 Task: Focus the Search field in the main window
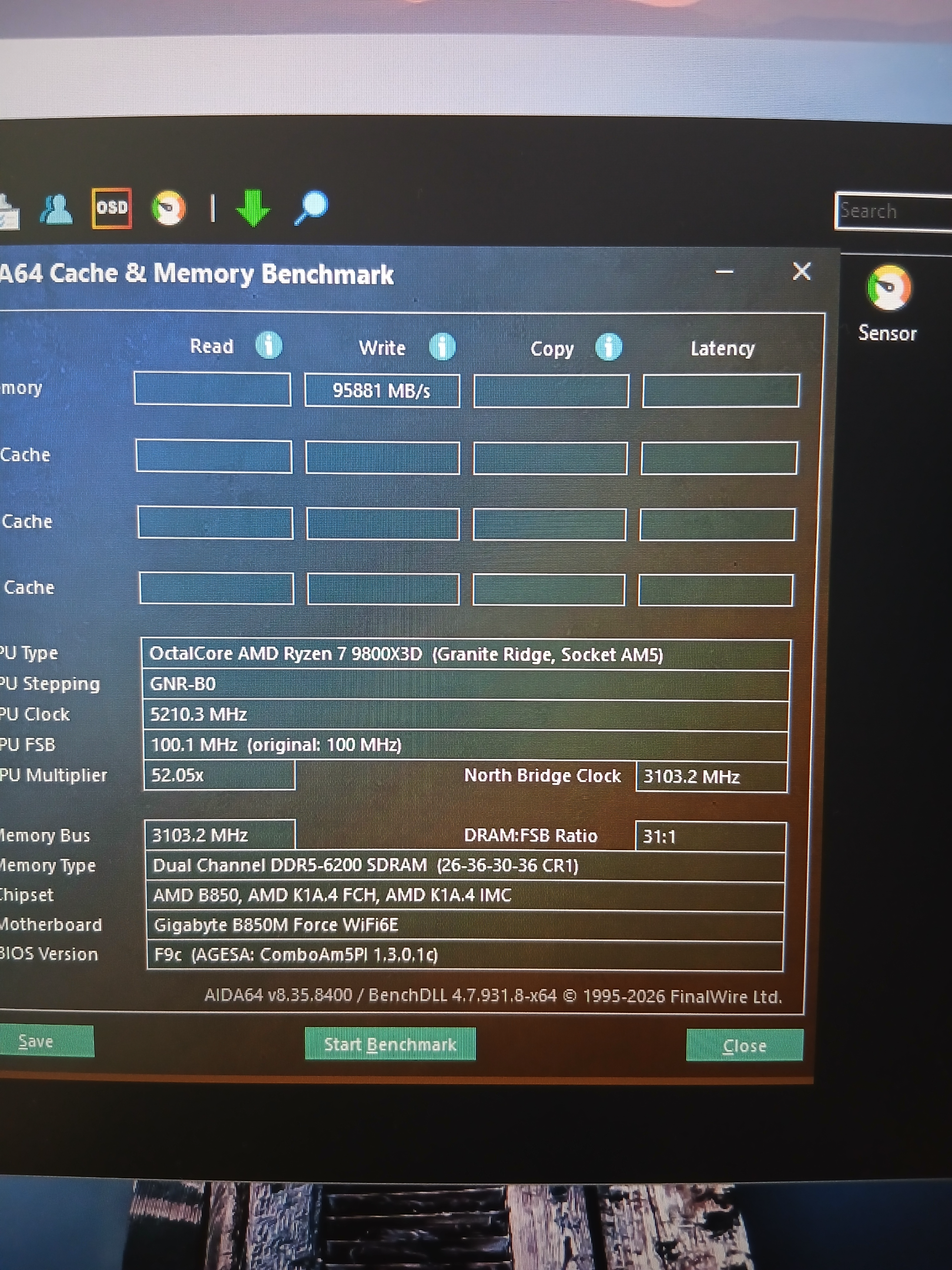point(893,211)
